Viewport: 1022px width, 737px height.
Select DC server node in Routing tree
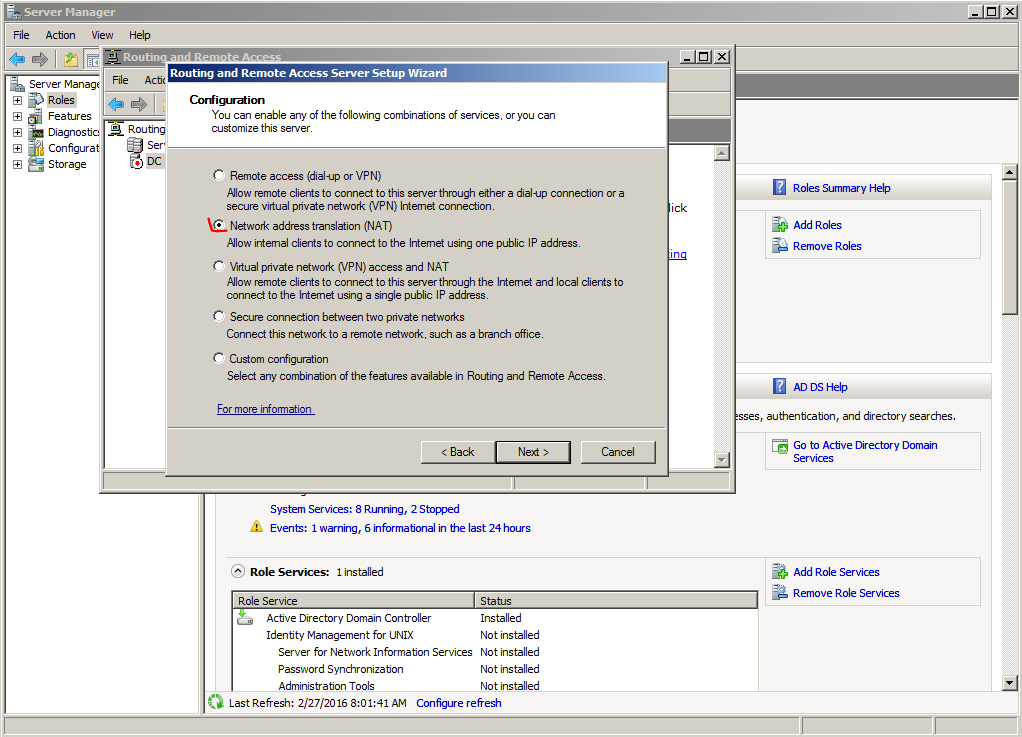point(154,161)
